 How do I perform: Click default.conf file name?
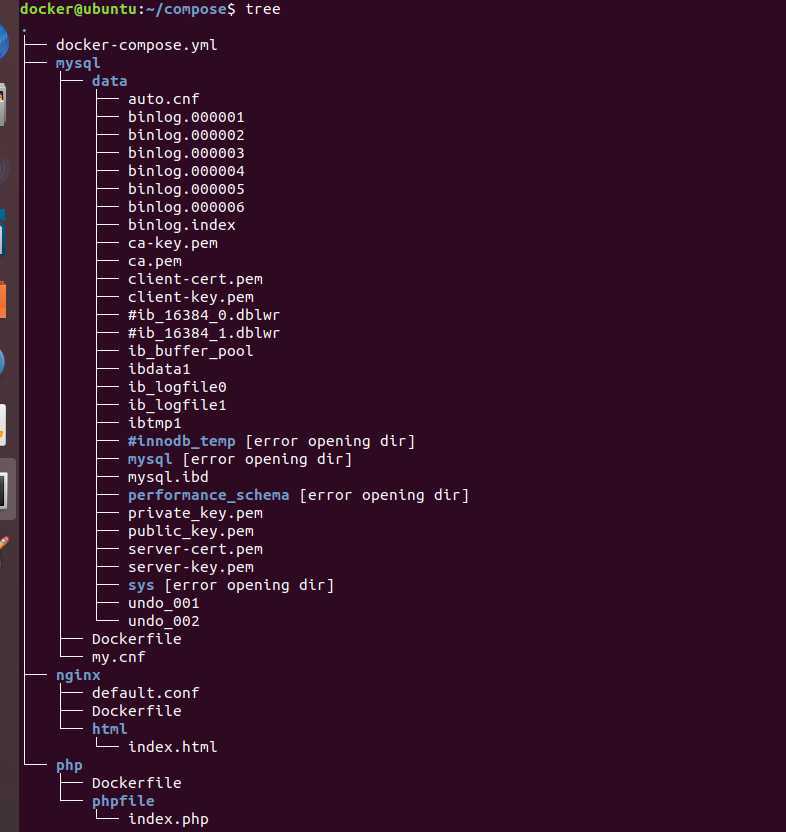click(145, 694)
